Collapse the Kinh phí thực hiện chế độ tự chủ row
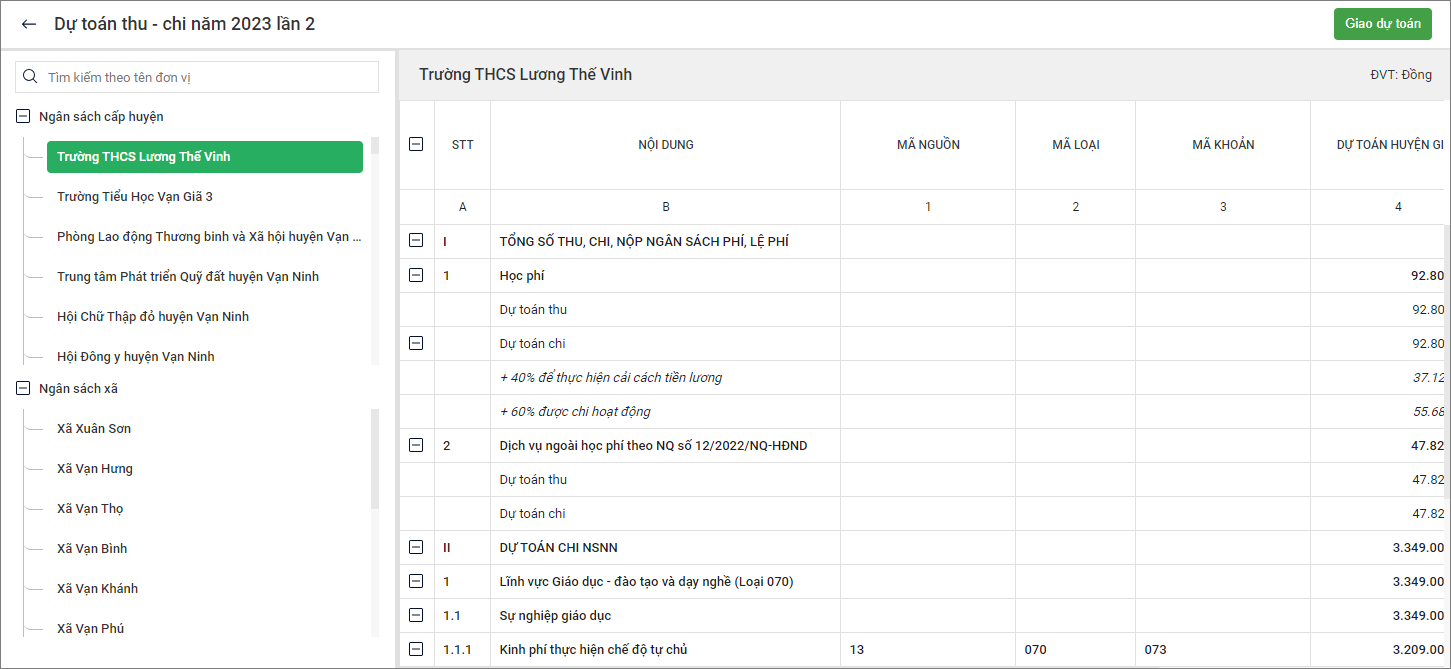Image resolution: width=1451 pixels, height=669 pixels. [416, 650]
